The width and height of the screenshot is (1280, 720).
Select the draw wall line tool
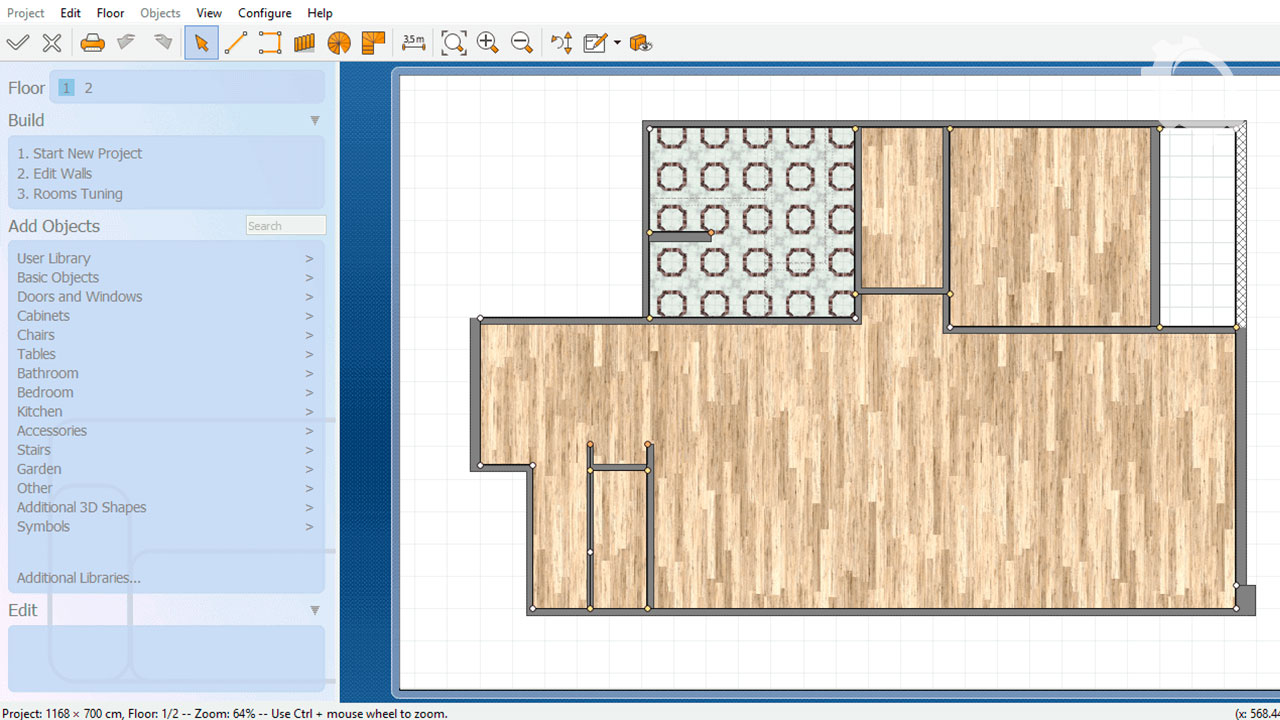click(x=236, y=43)
